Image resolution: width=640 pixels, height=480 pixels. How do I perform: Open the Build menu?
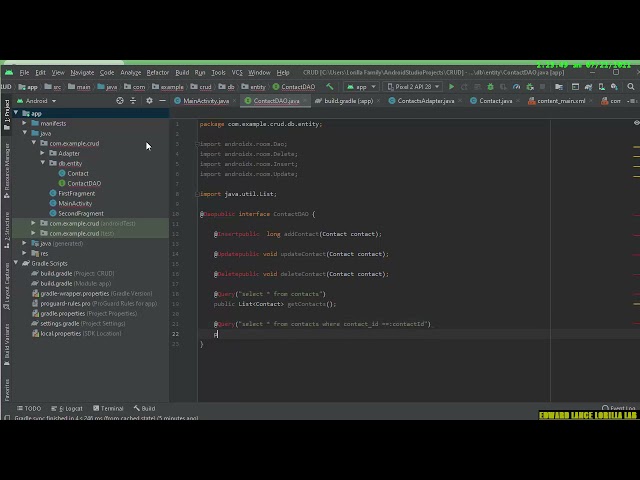pyautogui.click(x=182, y=73)
